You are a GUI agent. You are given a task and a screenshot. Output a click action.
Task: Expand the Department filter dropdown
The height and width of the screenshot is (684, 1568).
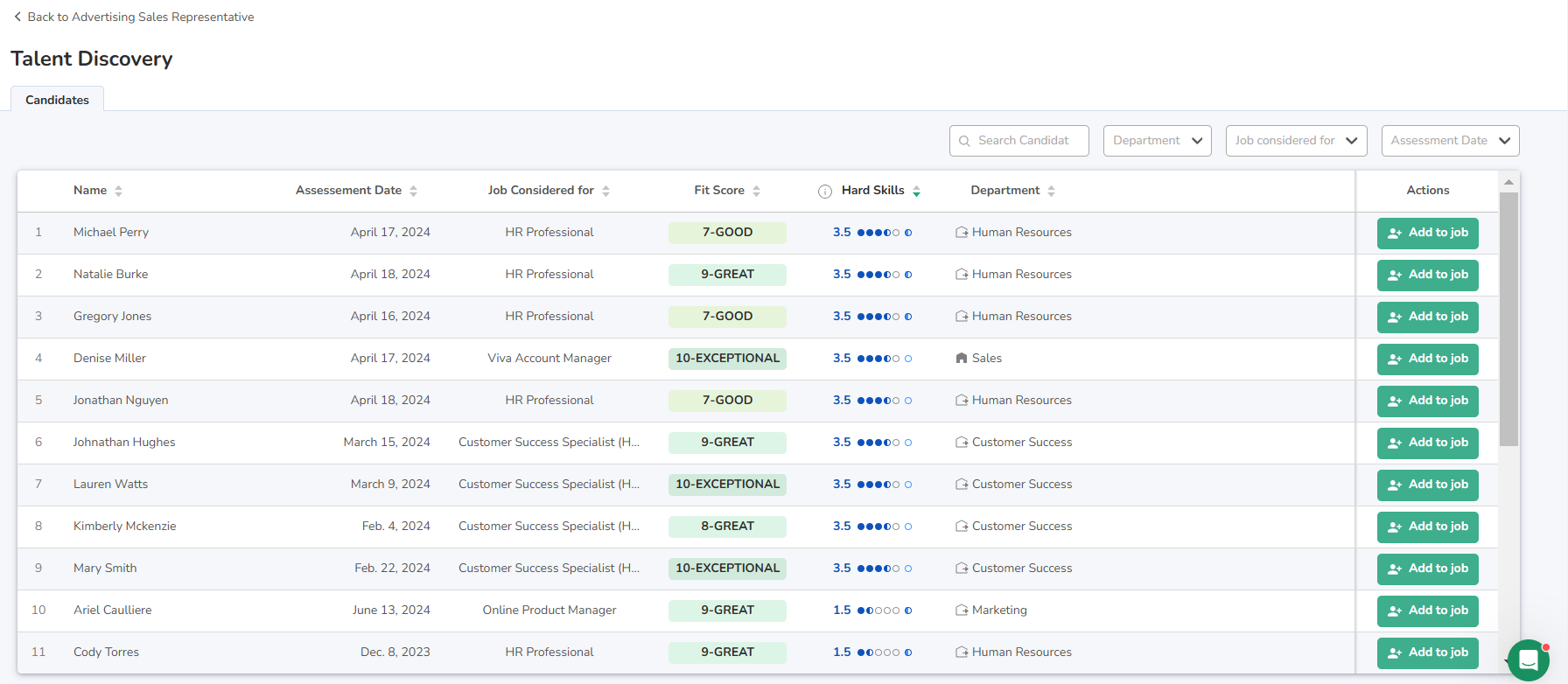pyautogui.click(x=1157, y=141)
